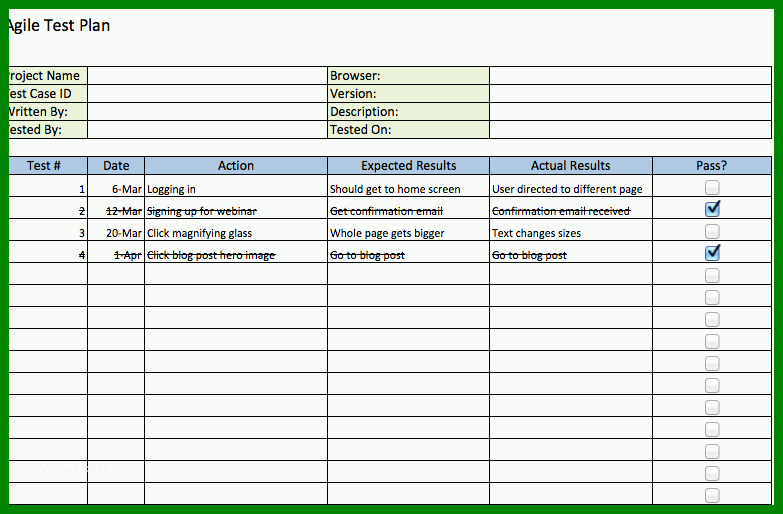783x514 pixels.
Task: Uncheck the Pass box for test 2
Action: click(712, 209)
